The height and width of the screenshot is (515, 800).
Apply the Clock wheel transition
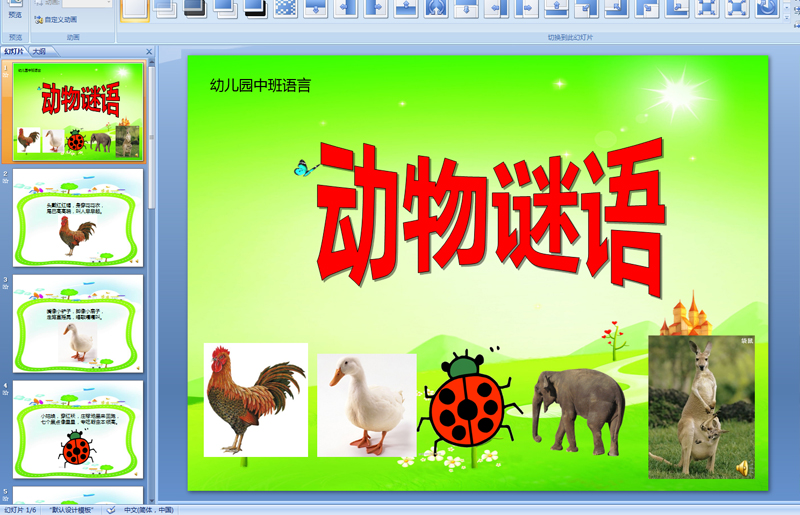(767, 8)
